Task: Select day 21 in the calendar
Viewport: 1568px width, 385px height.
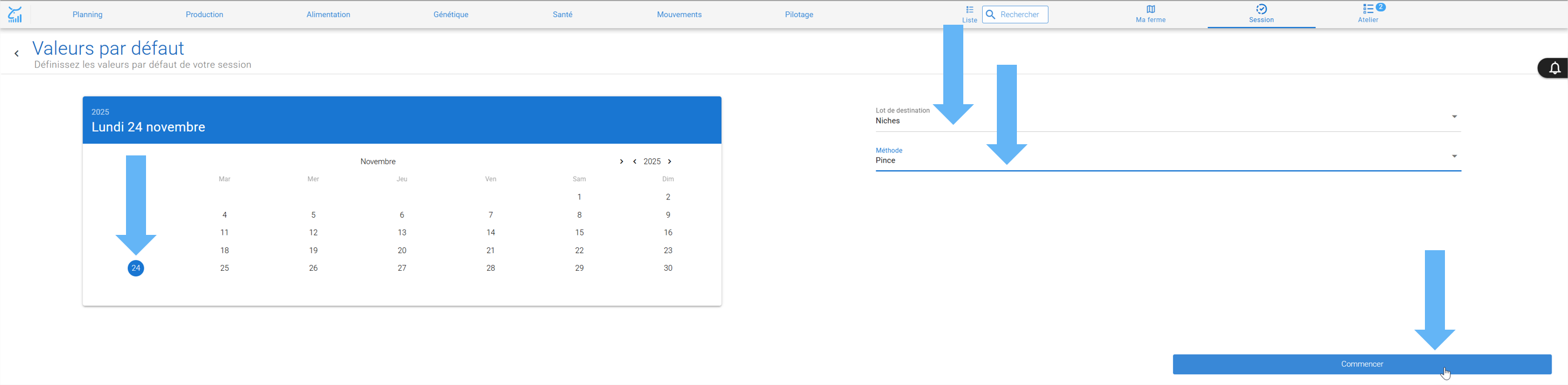Action: click(x=490, y=251)
